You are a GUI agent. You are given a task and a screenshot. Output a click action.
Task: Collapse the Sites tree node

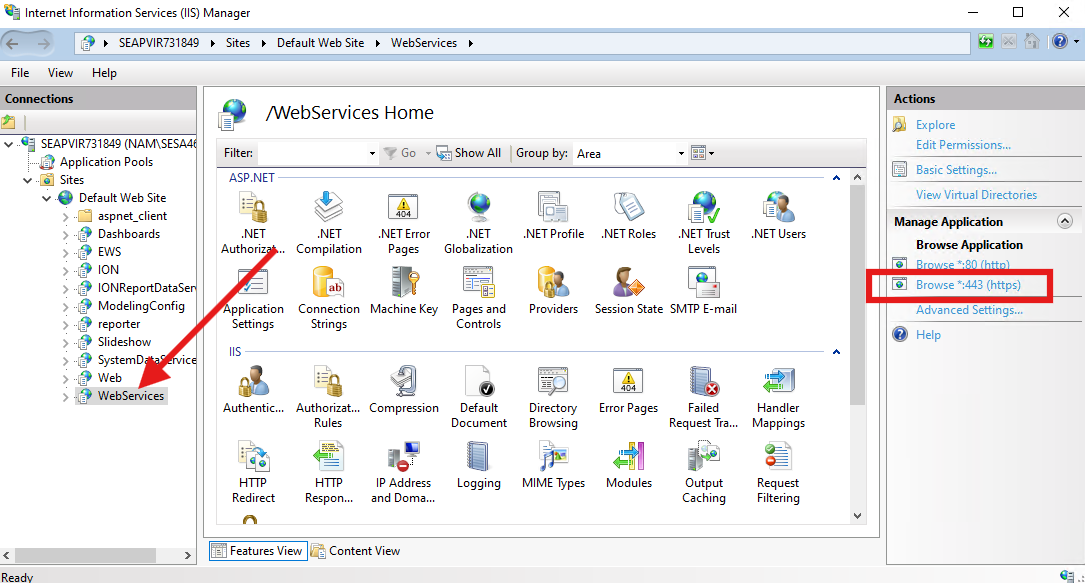[28, 180]
